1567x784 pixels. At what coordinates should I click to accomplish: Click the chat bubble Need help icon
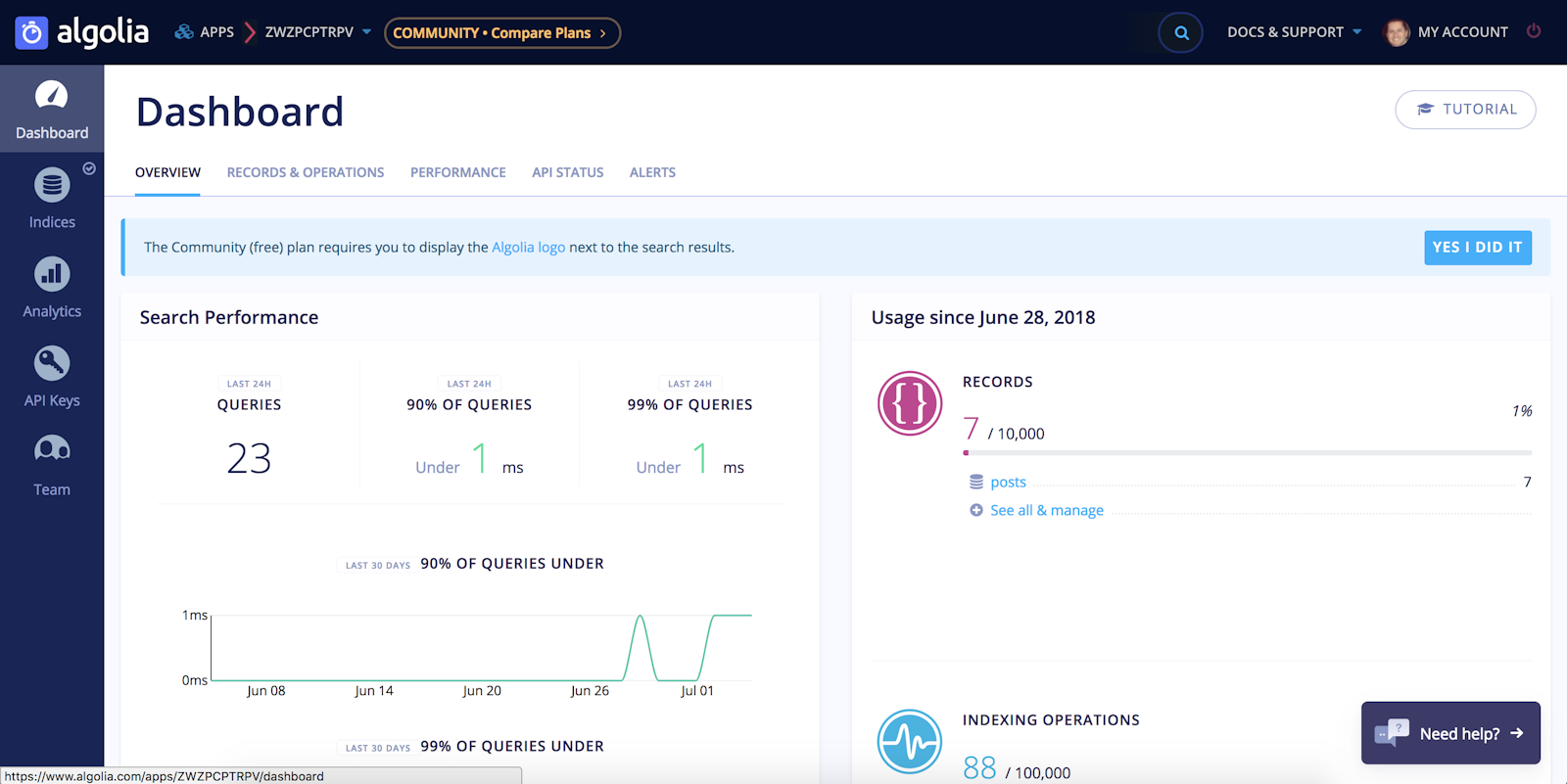(x=1392, y=733)
